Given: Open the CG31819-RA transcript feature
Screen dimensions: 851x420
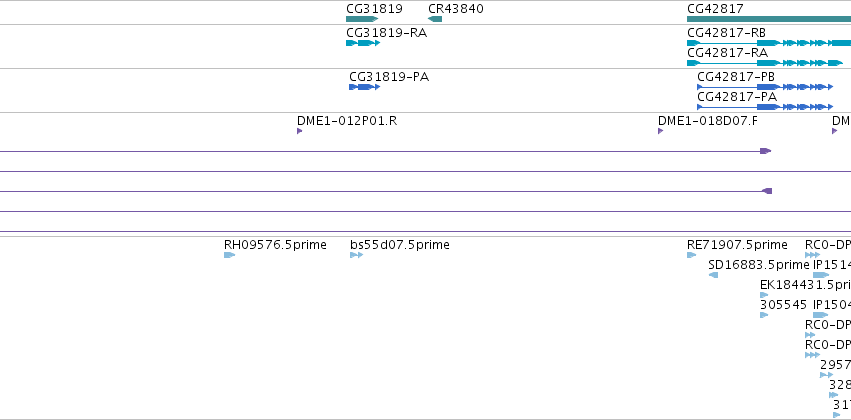Looking at the screenshot, I should click(363, 43).
